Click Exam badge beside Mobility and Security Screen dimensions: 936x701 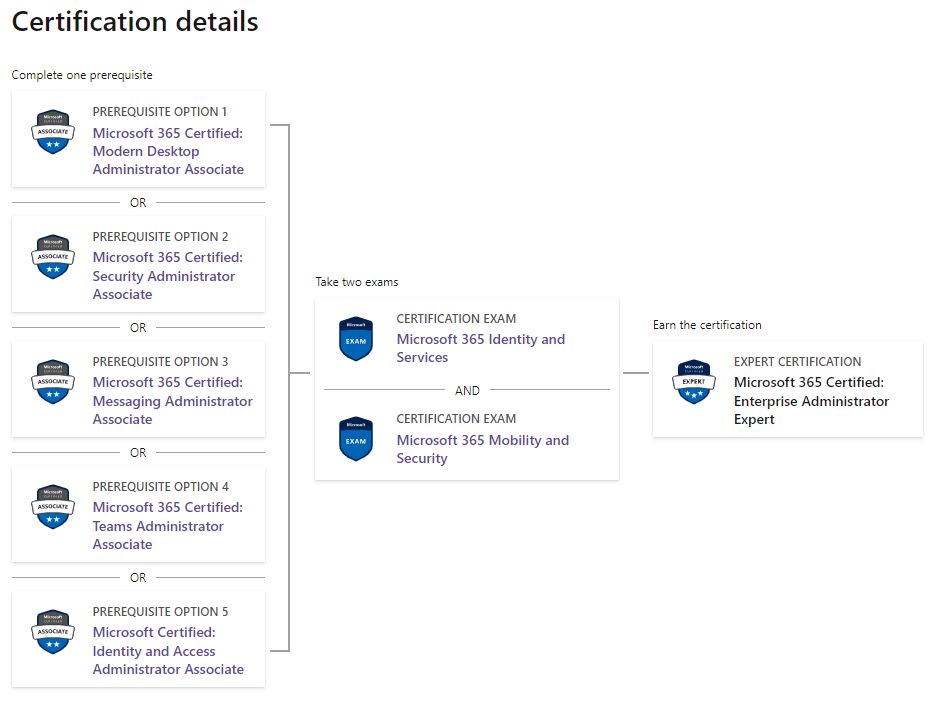356,439
